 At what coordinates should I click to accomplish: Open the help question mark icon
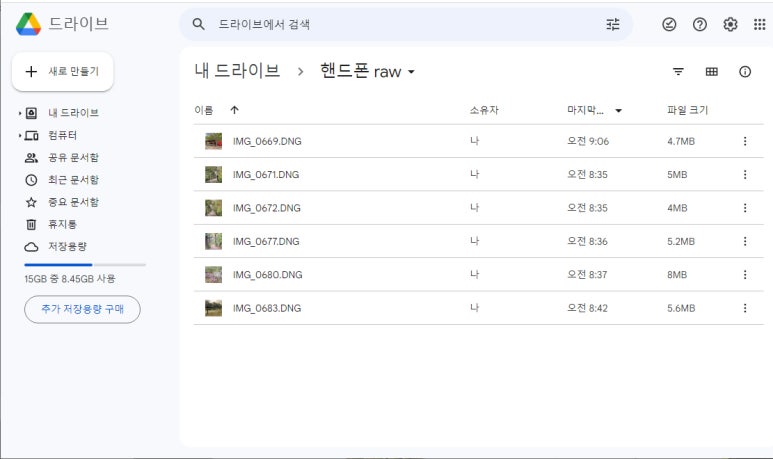700,24
